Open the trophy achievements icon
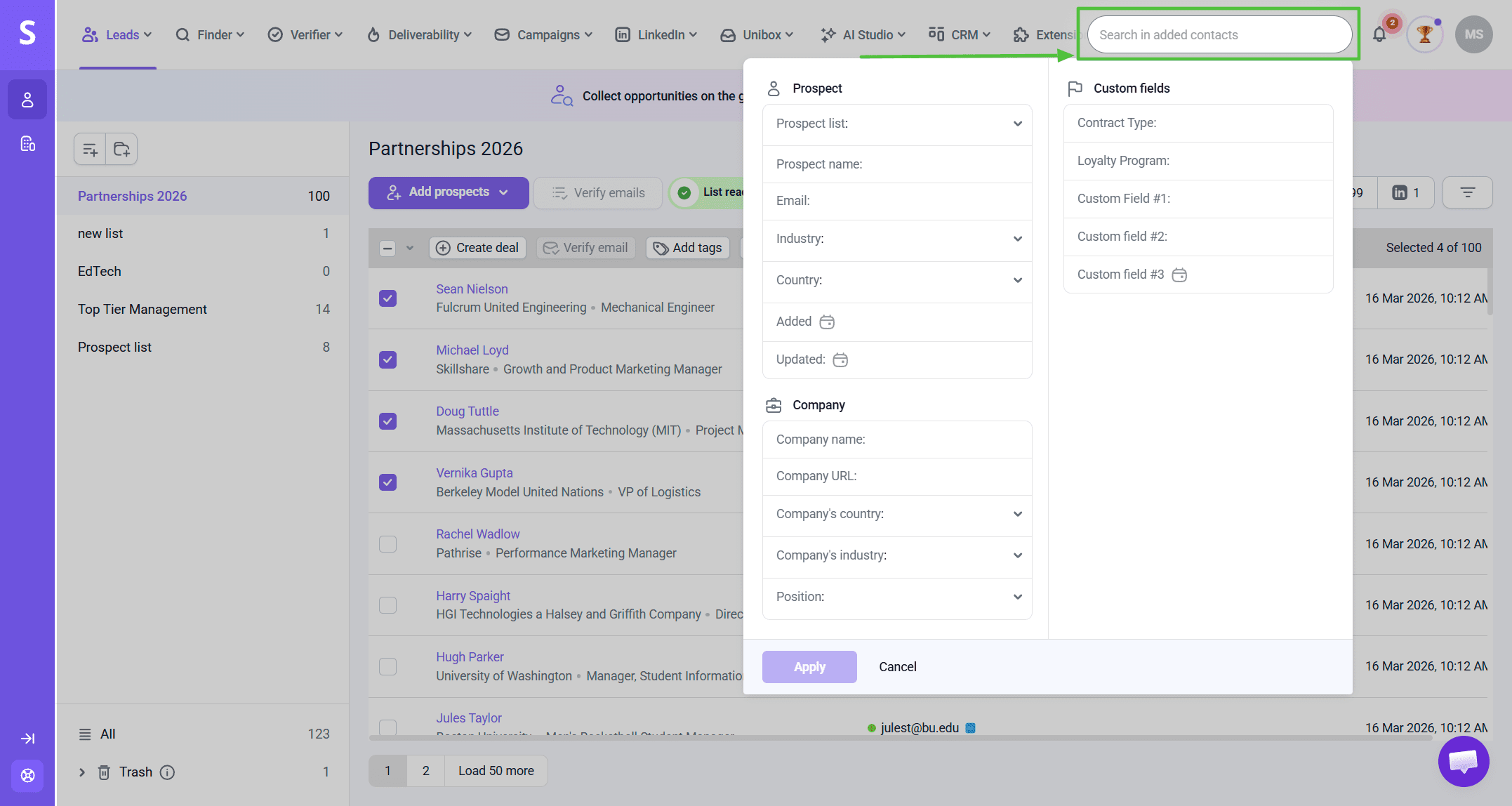The image size is (1512, 806). (1424, 34)
